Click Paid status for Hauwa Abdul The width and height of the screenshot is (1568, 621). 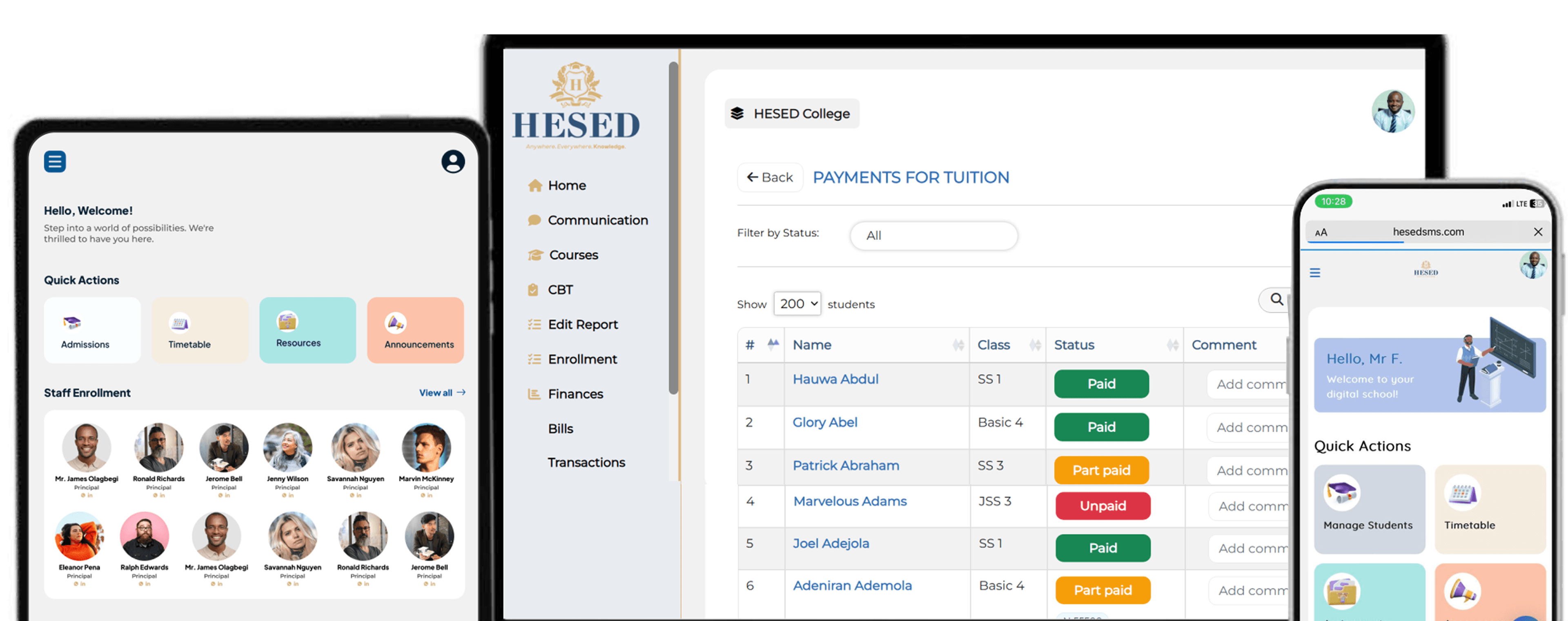coord(1101,383)
